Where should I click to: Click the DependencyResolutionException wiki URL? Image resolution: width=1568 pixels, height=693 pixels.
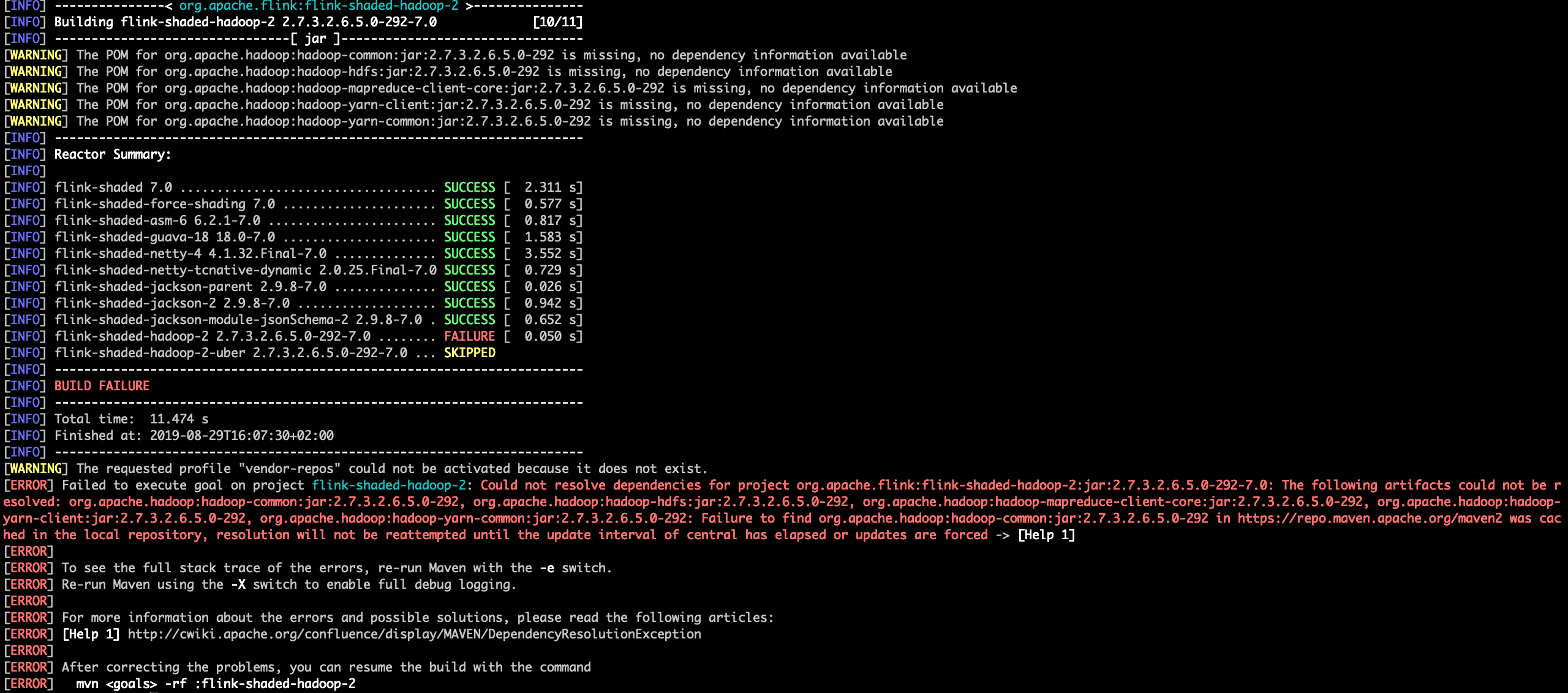point(414,634)
